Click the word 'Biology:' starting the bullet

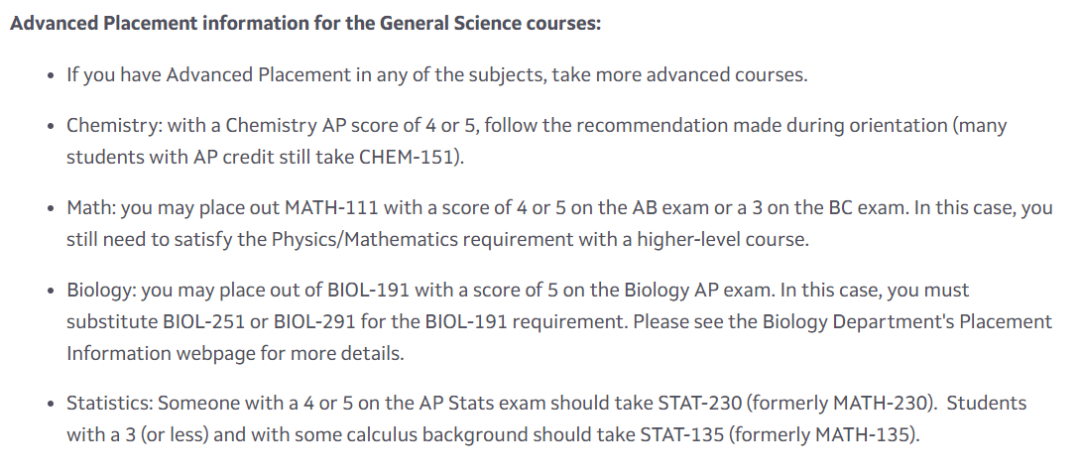coord(101,290)
